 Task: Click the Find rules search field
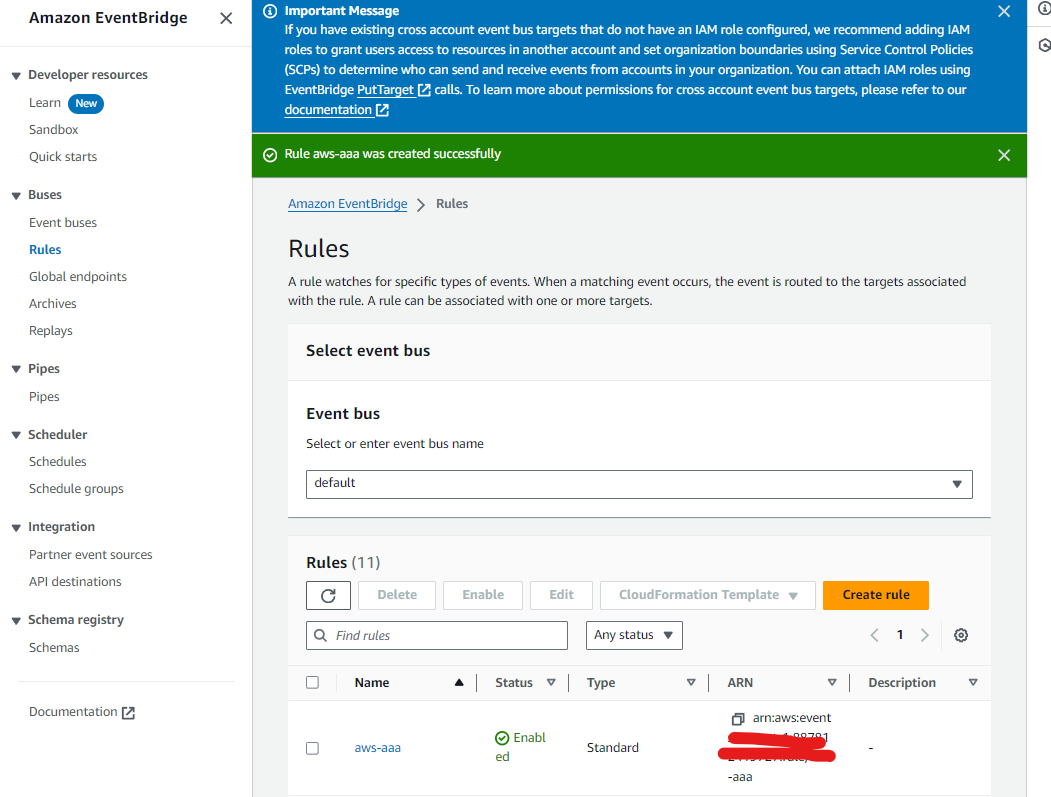[437, 635]
